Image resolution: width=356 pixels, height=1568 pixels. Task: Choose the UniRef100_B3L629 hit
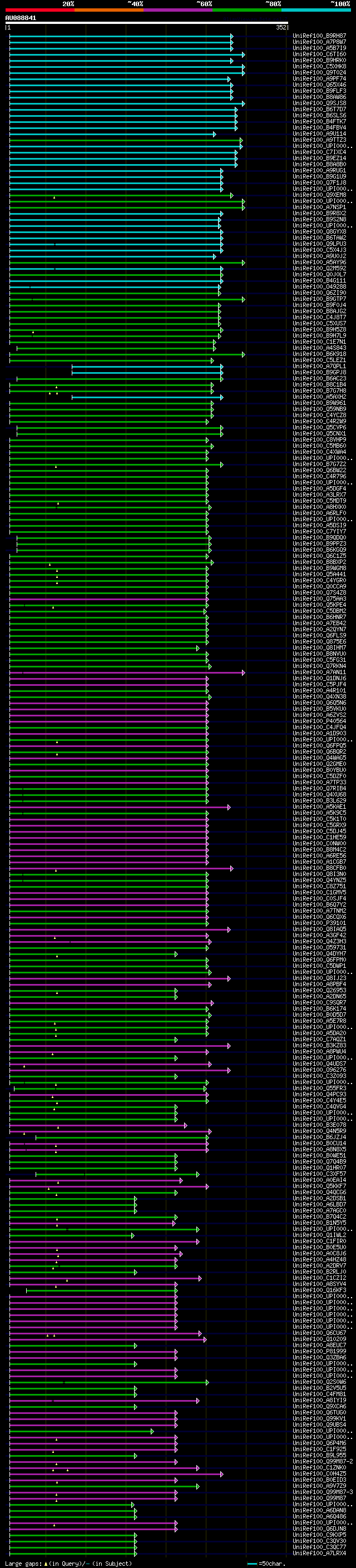[x=319, y=801]
